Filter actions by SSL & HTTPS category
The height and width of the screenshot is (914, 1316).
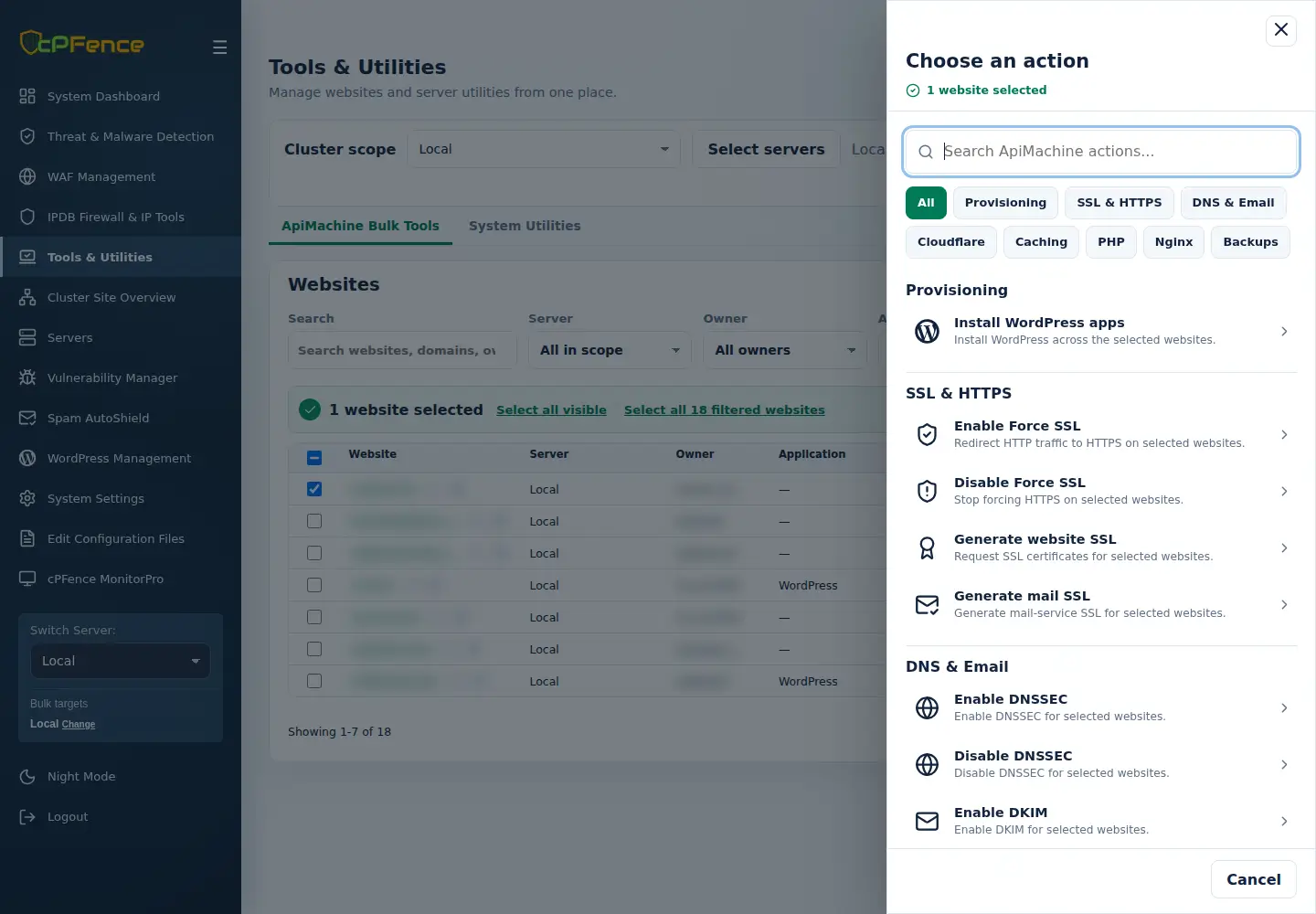pyautogui.click(x=1120, y=203)
